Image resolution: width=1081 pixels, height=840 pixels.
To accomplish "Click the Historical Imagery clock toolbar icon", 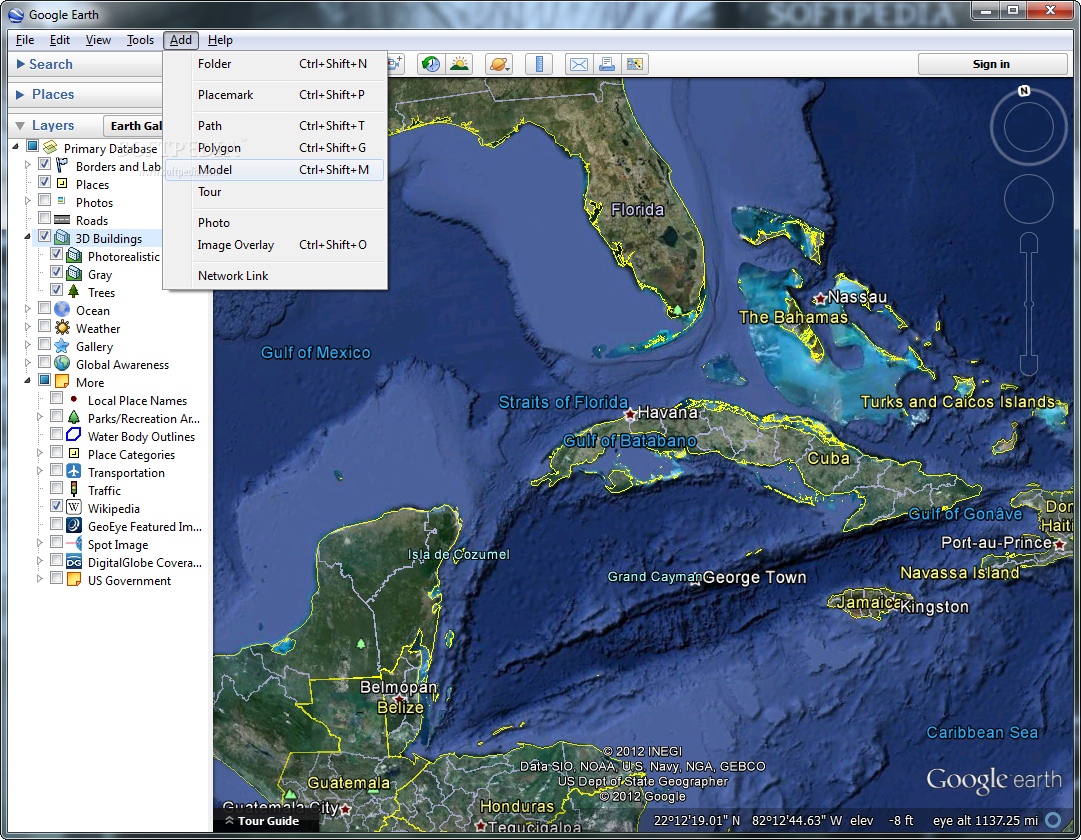I will (431, 64).
